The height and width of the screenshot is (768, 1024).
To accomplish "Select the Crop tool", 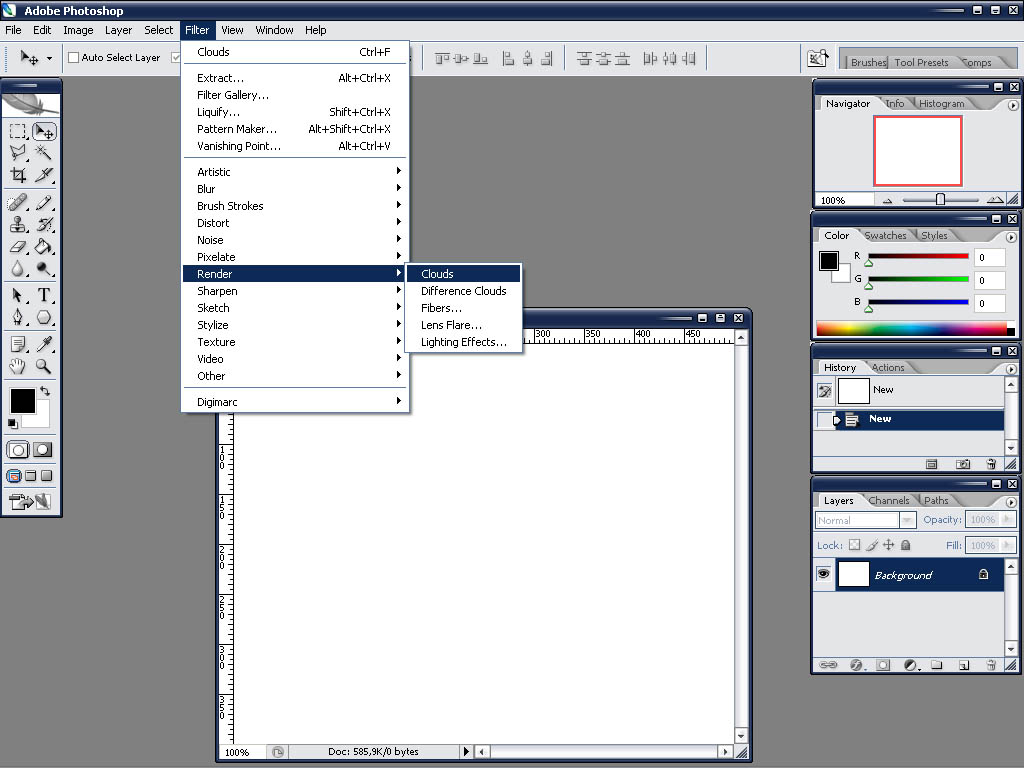I will [x=18, y=175].
